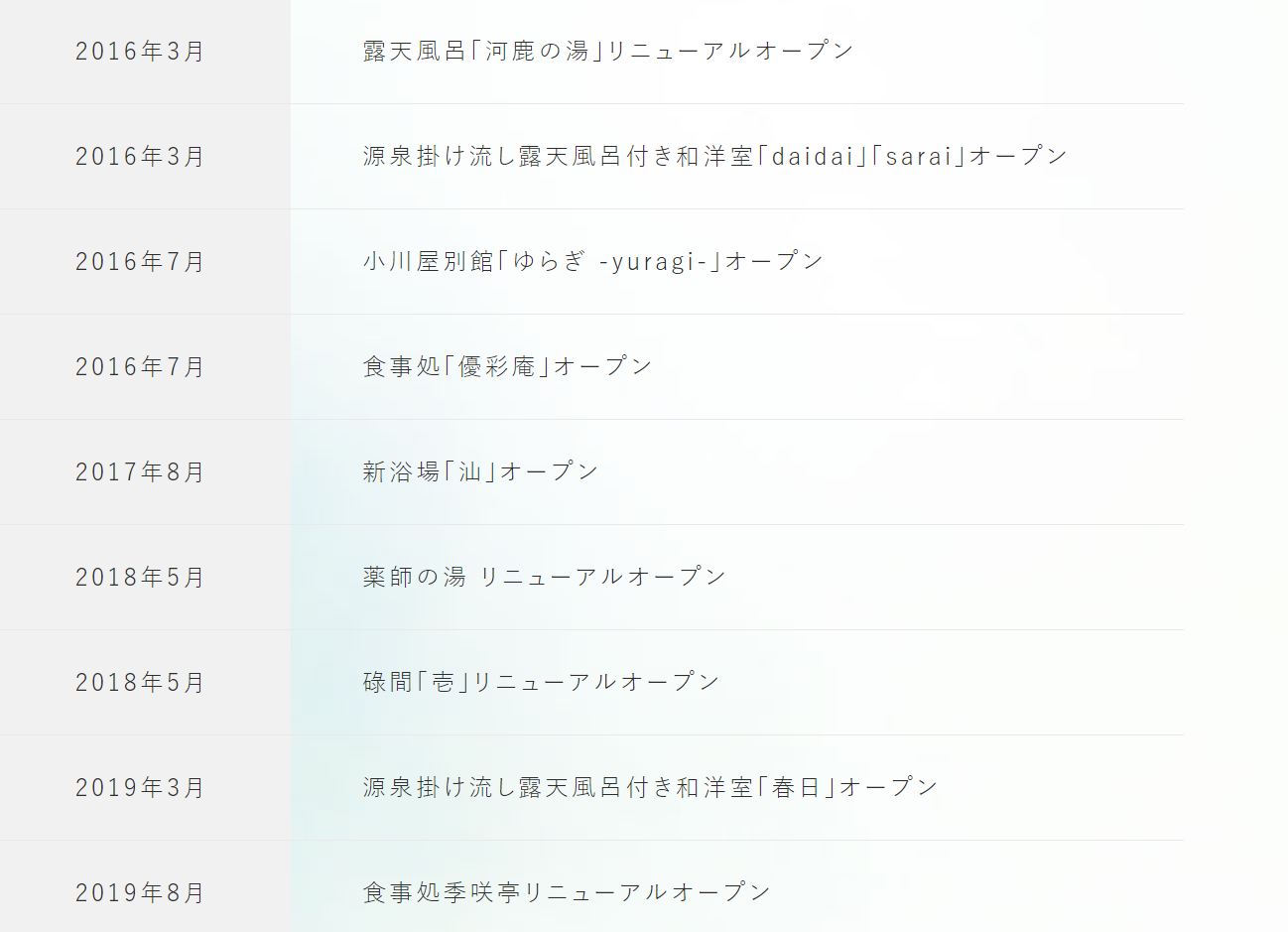Click the 新浴場「汕」オープン entry

(x=480, y=471)
